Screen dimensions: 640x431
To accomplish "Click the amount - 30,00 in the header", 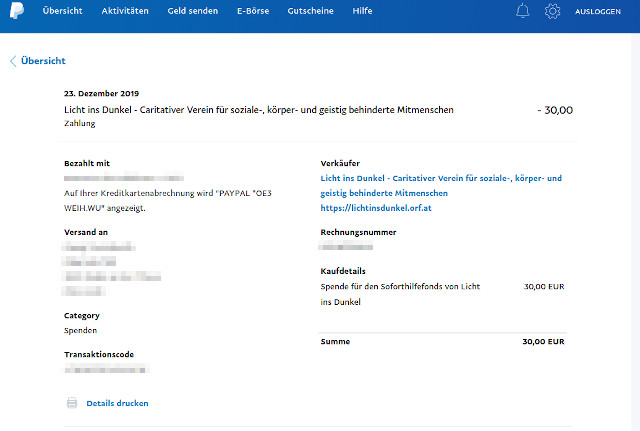I will click(x=555, y=110).
